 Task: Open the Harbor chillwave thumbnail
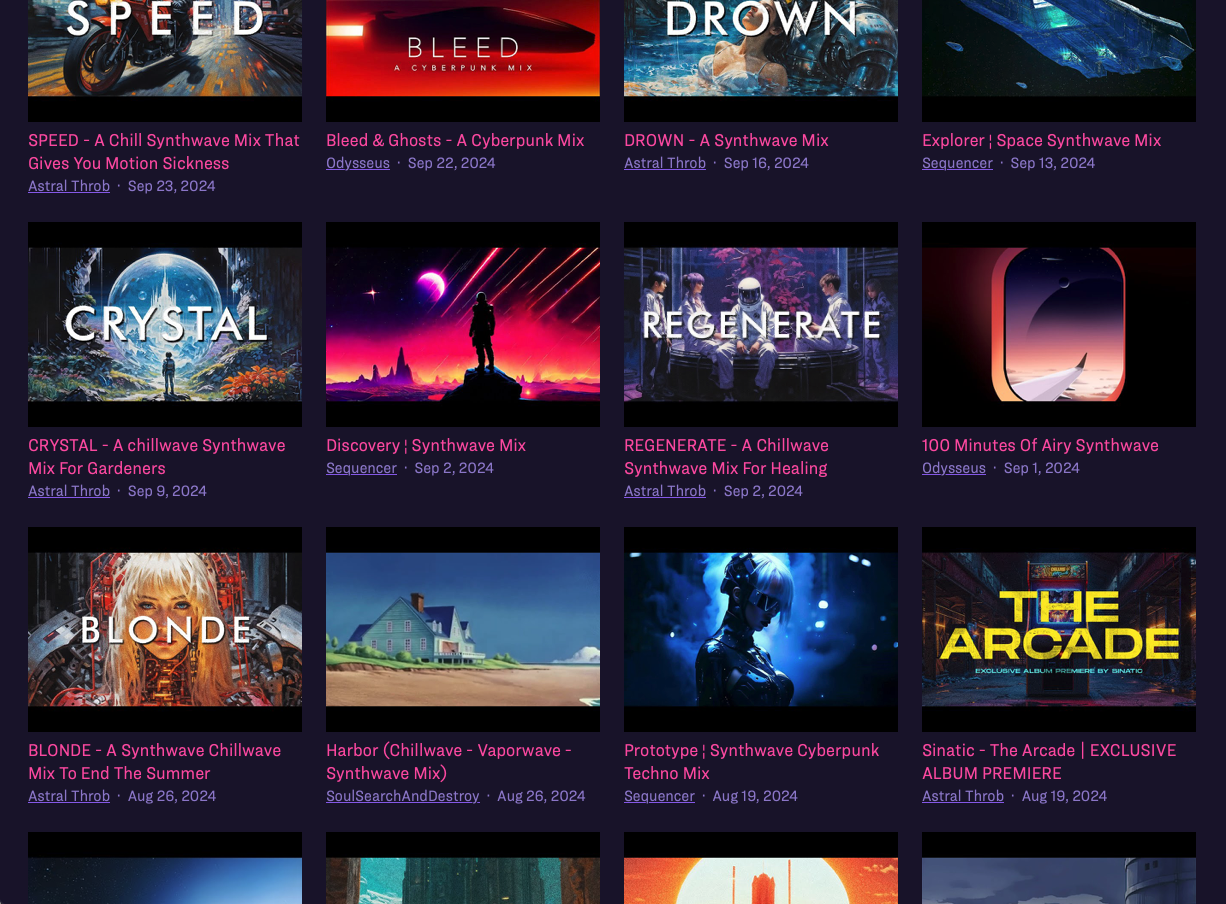tap(463, 629)
